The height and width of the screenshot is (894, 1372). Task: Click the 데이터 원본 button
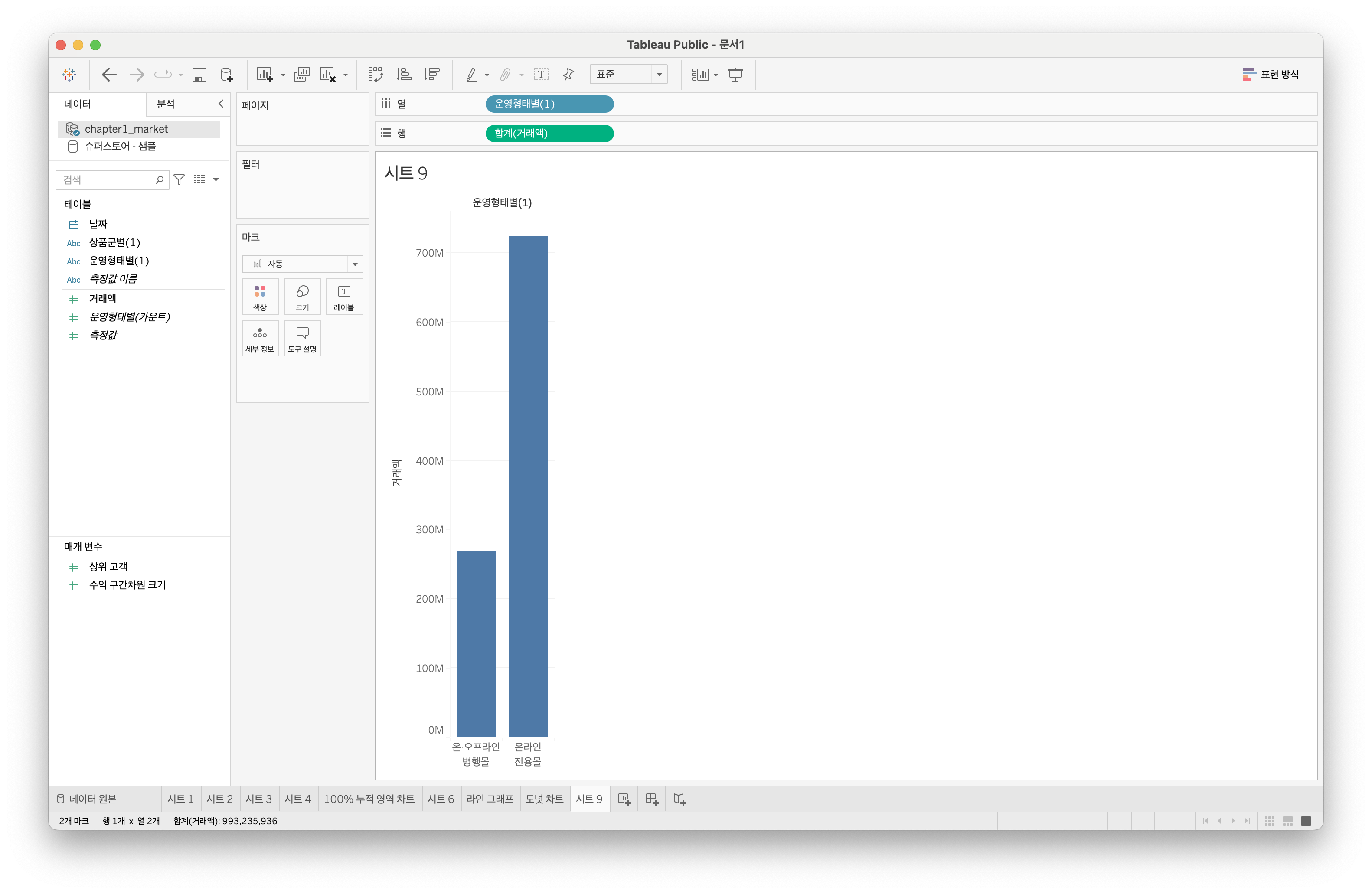[x=87, y=799]
